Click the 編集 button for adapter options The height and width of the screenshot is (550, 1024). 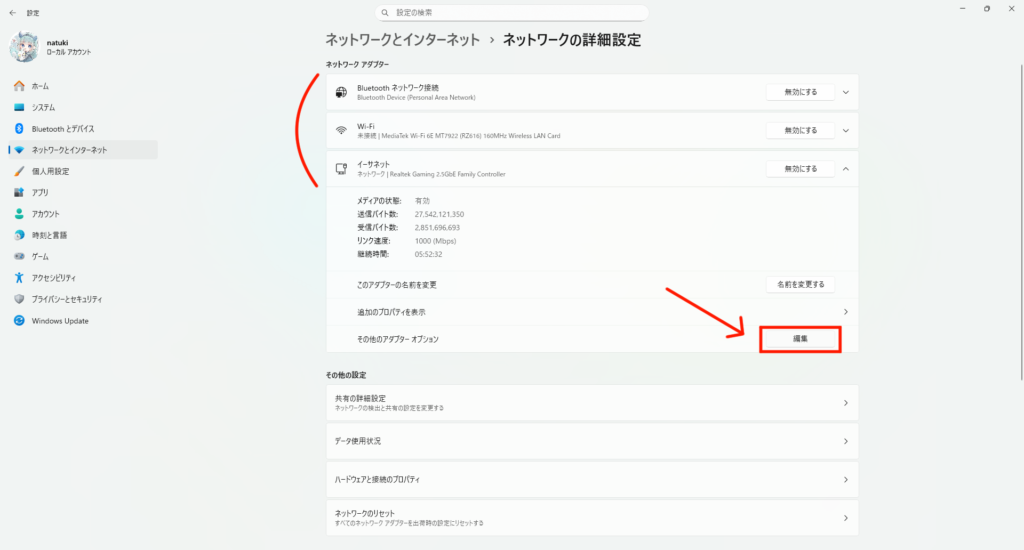pos(800,339)
